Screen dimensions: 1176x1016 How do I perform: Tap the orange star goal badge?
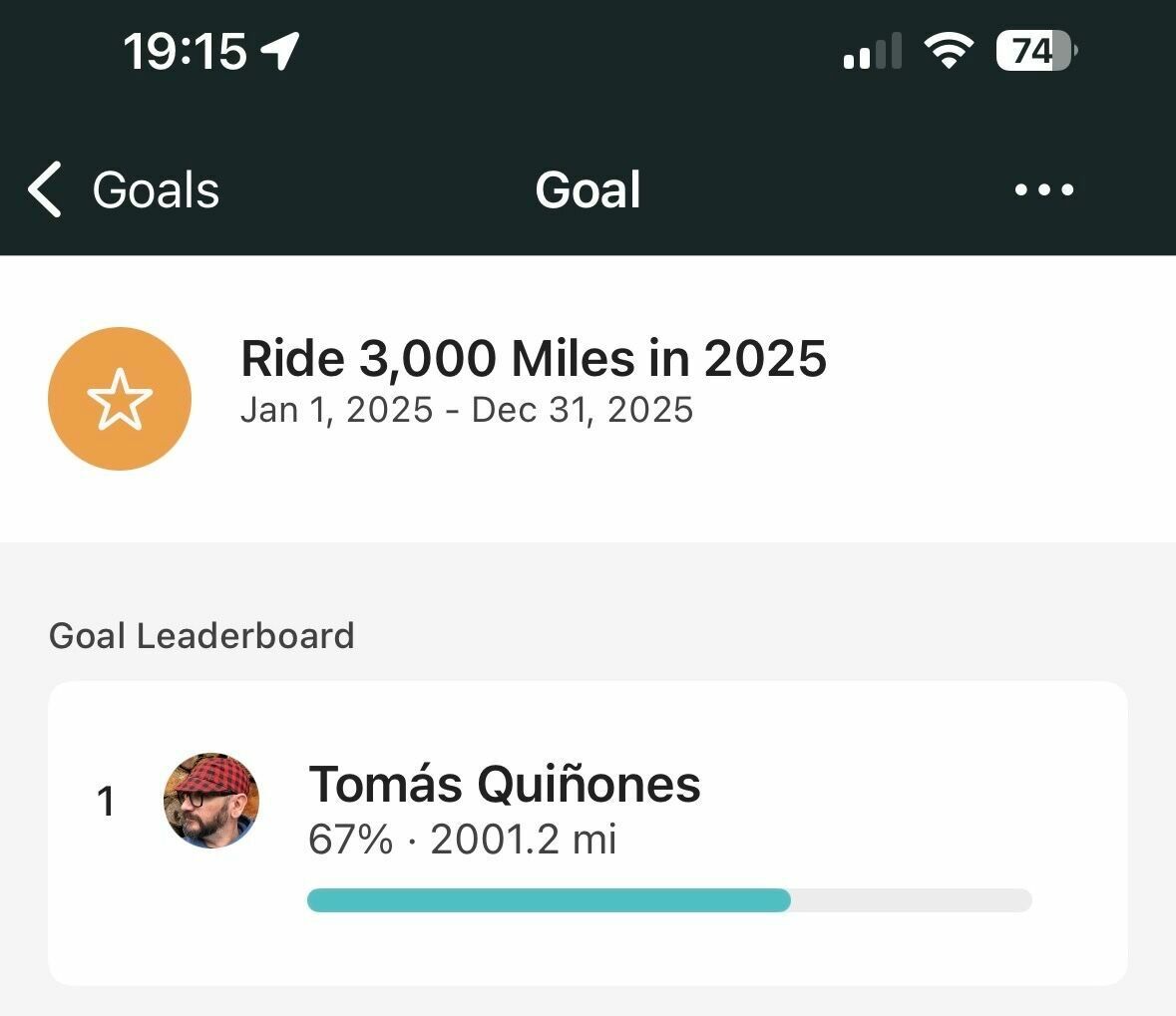pyautogui.click(x=120, y=399)
